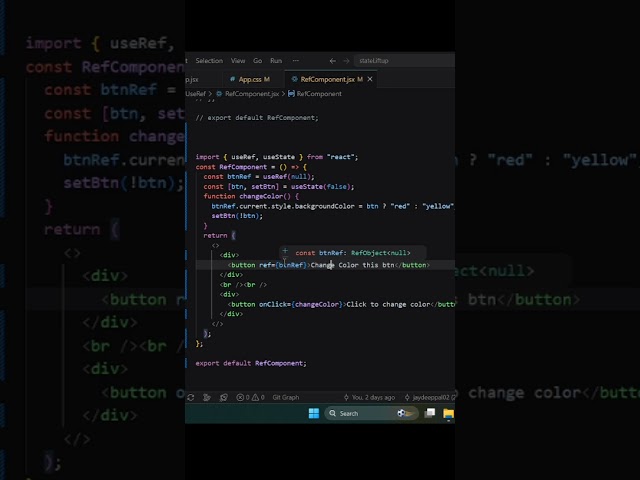The image size is (640, 480).
Task: Expand the overflow menu ellipsis after Run
Action: 296,61
